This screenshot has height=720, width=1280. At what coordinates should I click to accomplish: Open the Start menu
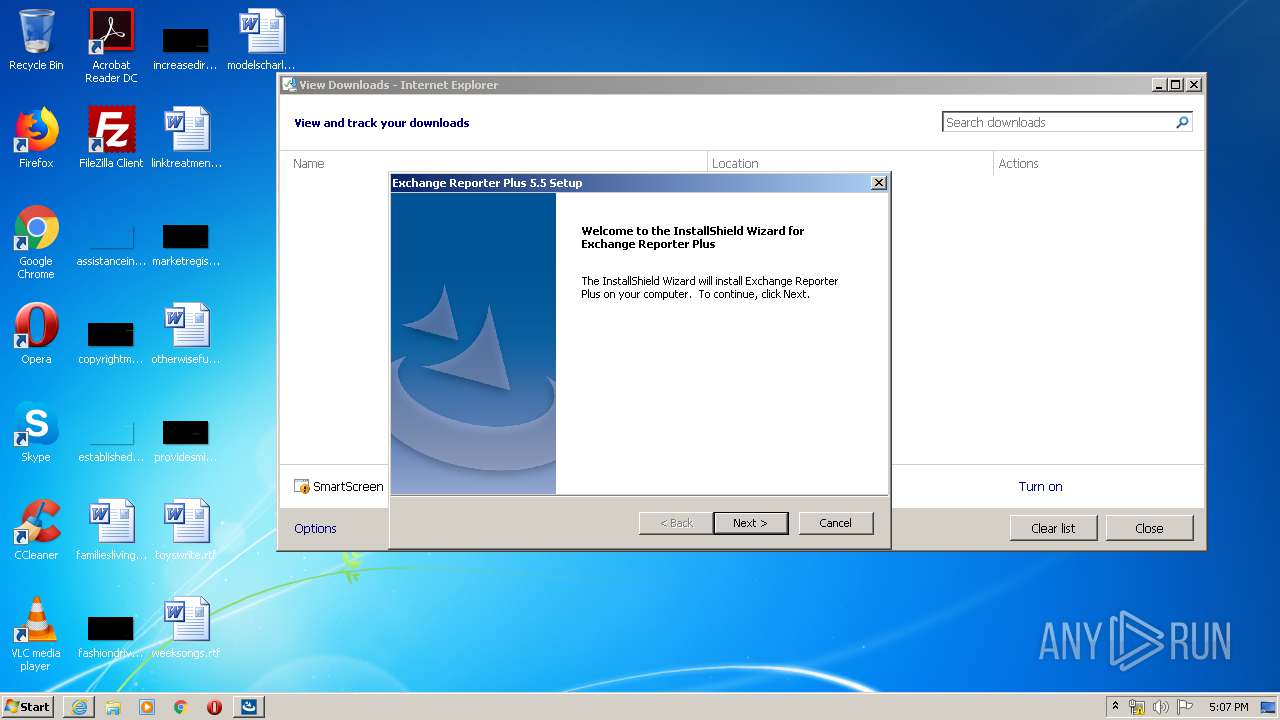point(27,707)
